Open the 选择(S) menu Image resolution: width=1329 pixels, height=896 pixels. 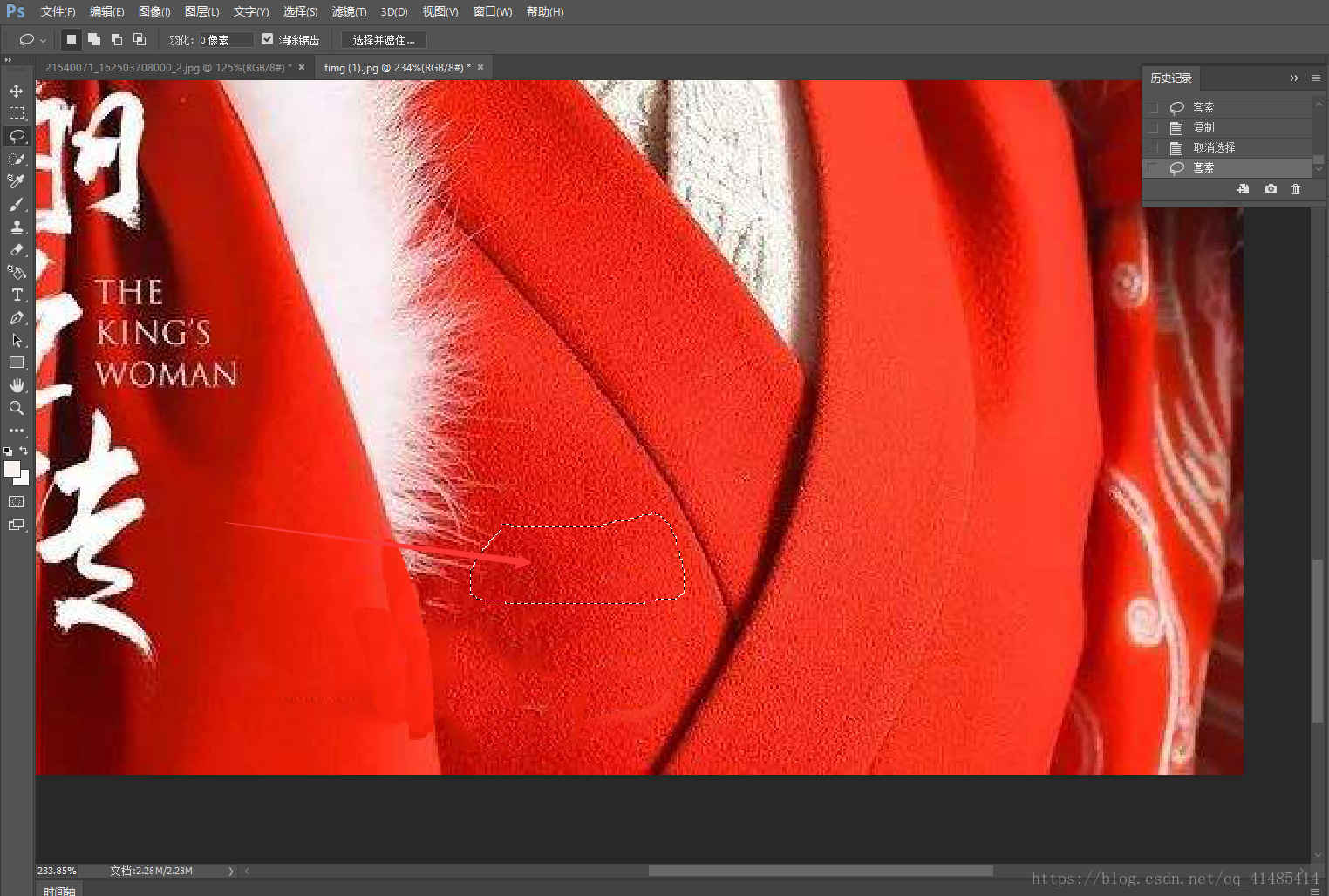(x=300, y=12)
